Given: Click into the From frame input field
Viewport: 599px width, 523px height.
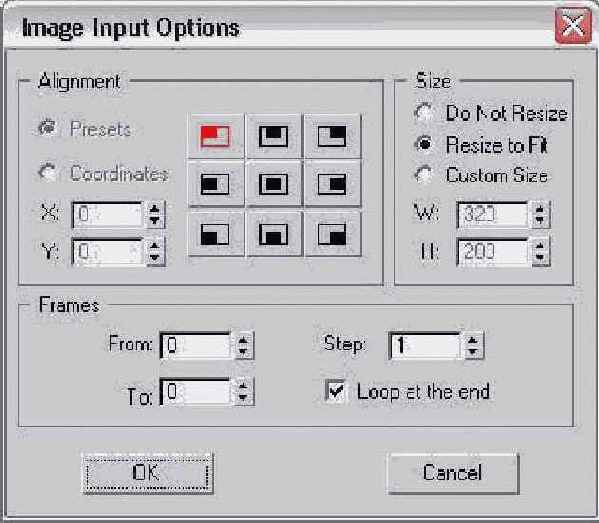Looking at the screenshot, I should (196, 345).
